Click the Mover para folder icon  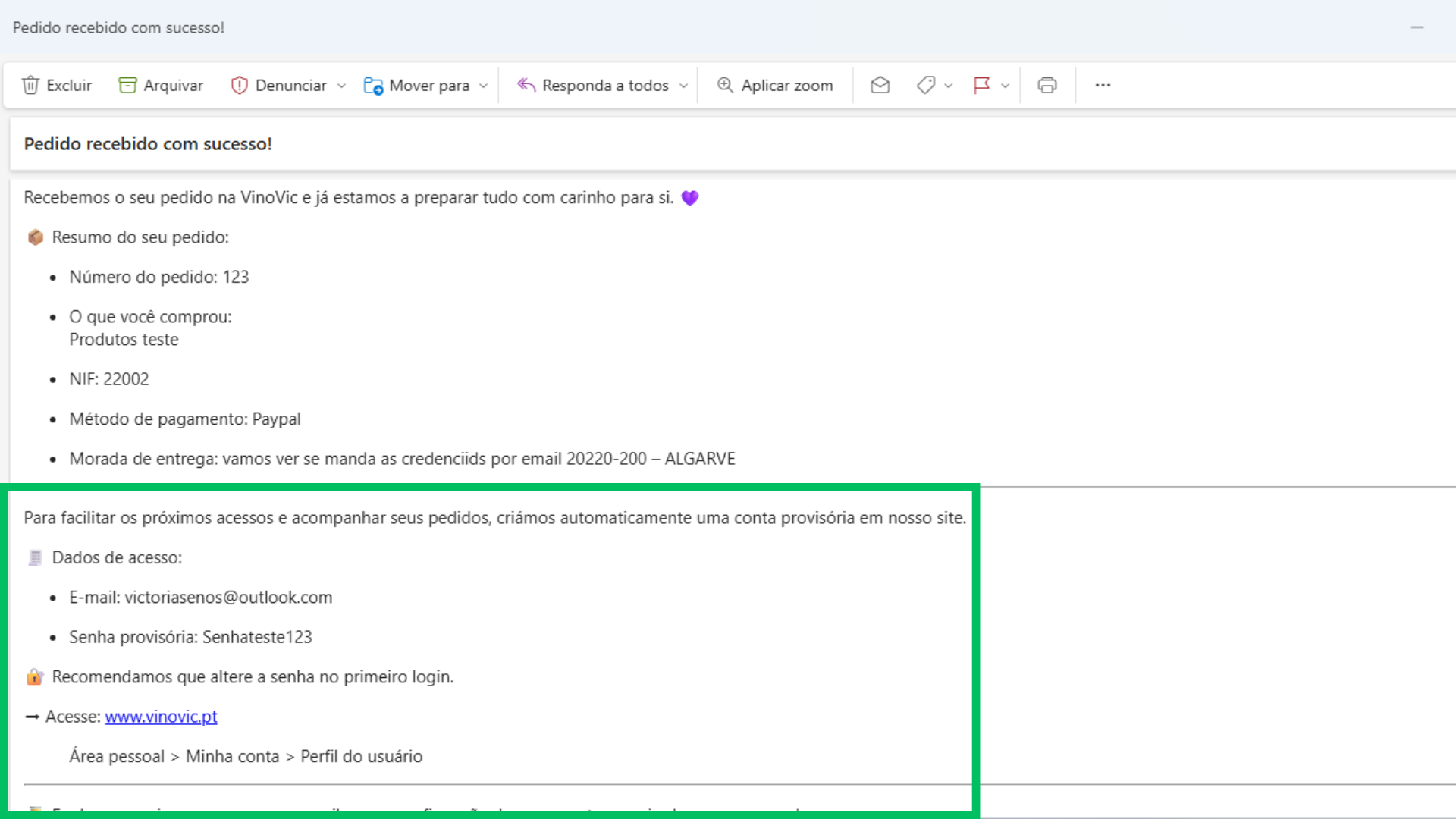pos(373,85)
